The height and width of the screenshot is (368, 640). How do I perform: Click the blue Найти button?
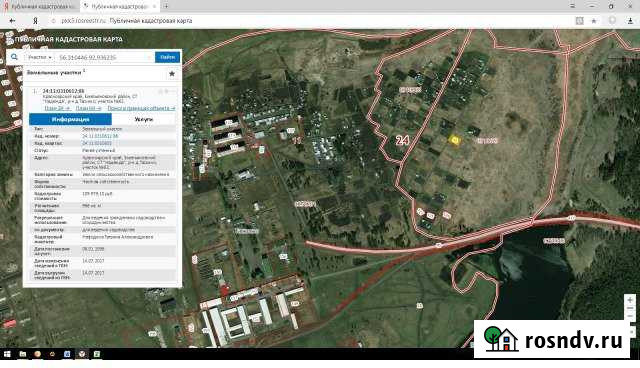click(x=167, y=57)
